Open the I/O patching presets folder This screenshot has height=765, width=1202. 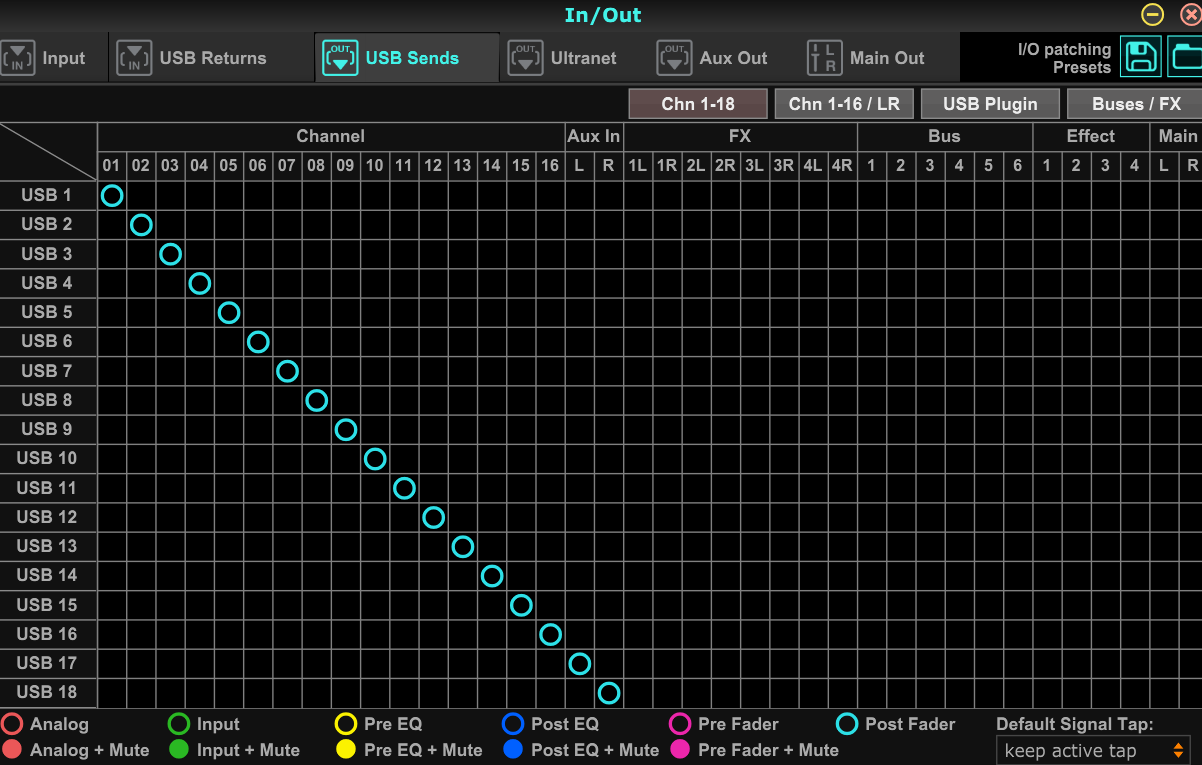point(1186,57)
